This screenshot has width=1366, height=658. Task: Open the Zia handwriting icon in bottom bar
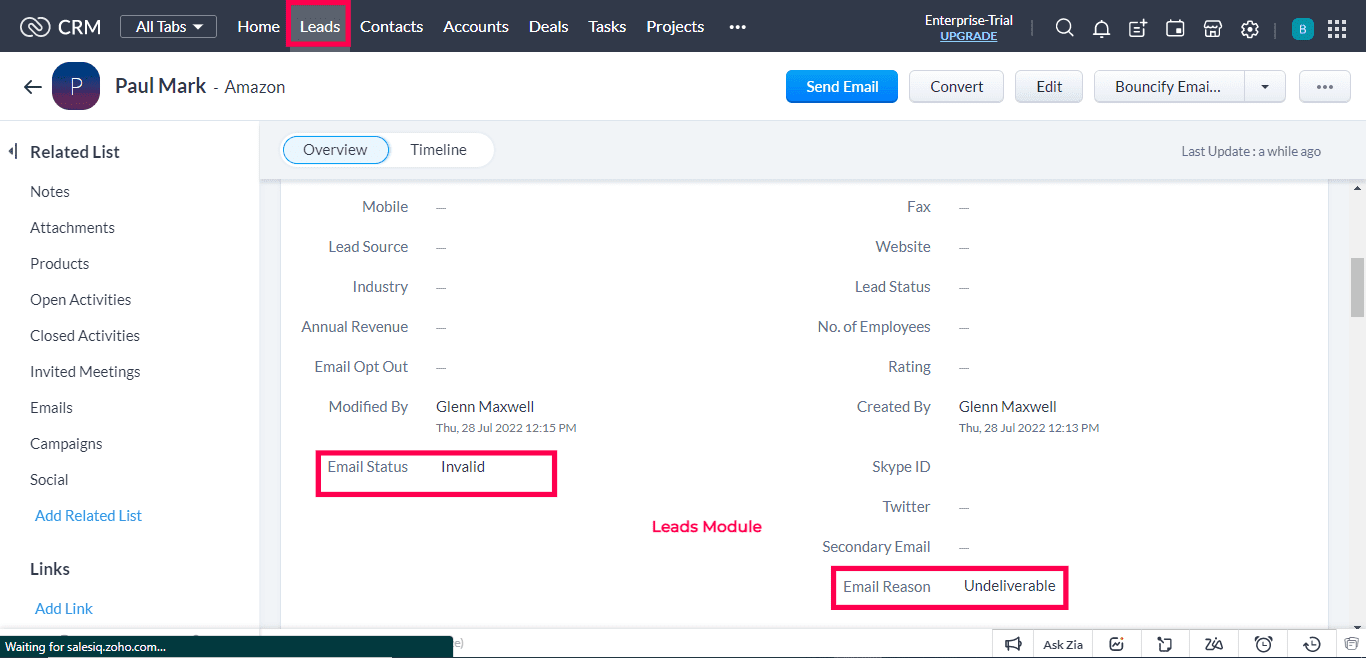pos(1214,644)
